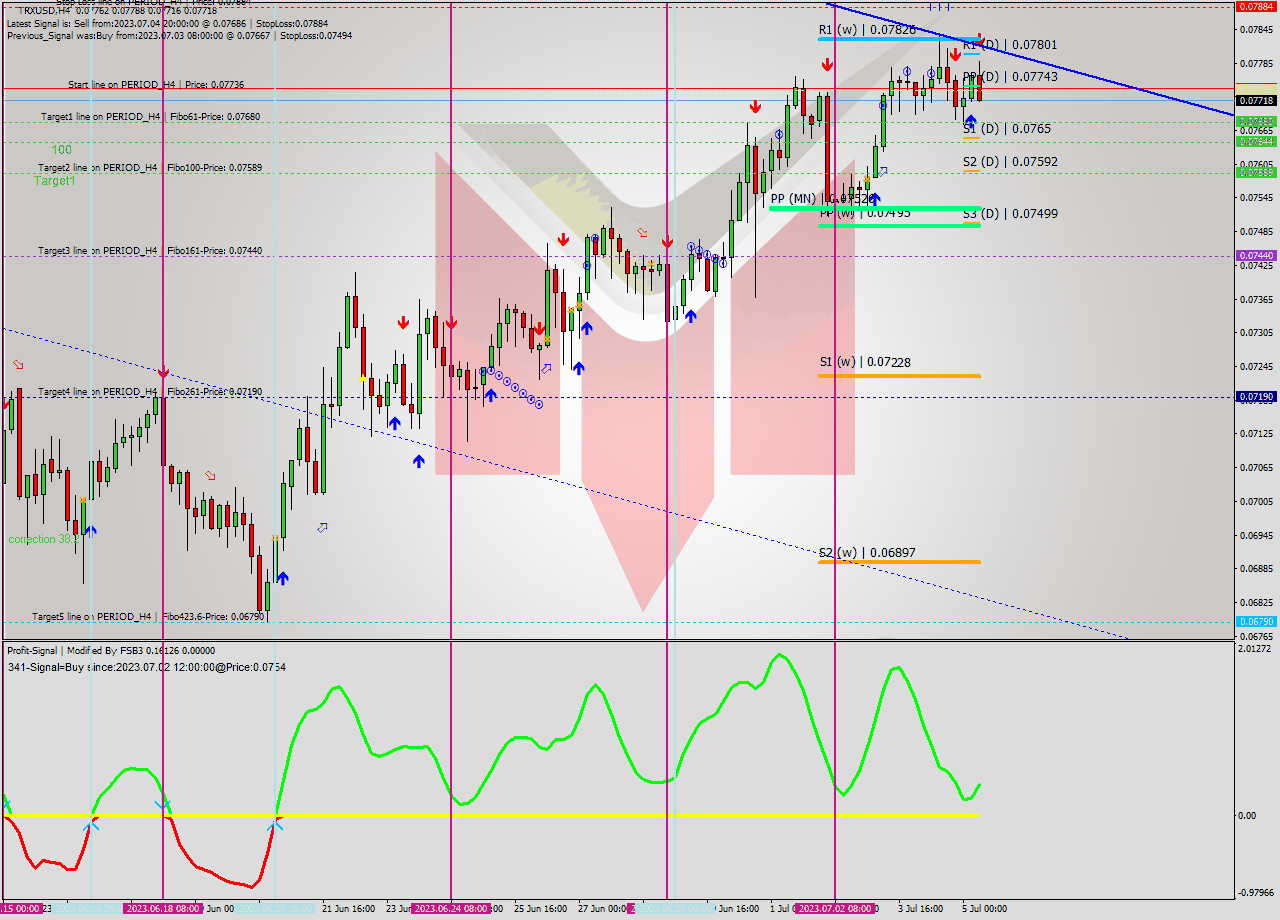Select the Target4 line Fibo261-Price 0.07190 label
The height and width of the screenshot is (920, 1280).
click(x=150, y=392)
